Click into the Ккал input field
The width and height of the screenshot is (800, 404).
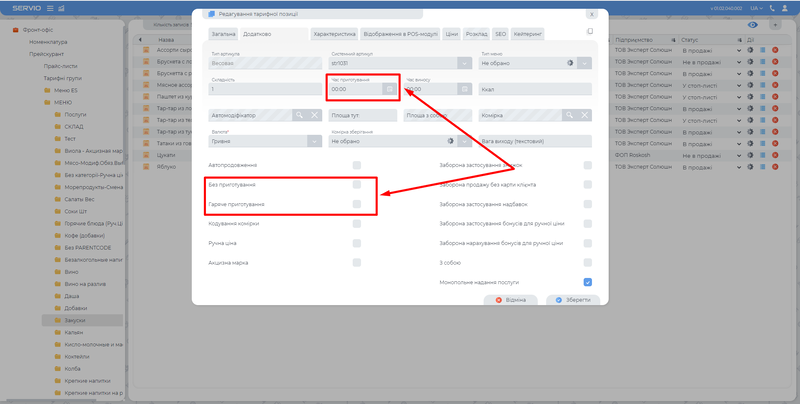[535, 89]
